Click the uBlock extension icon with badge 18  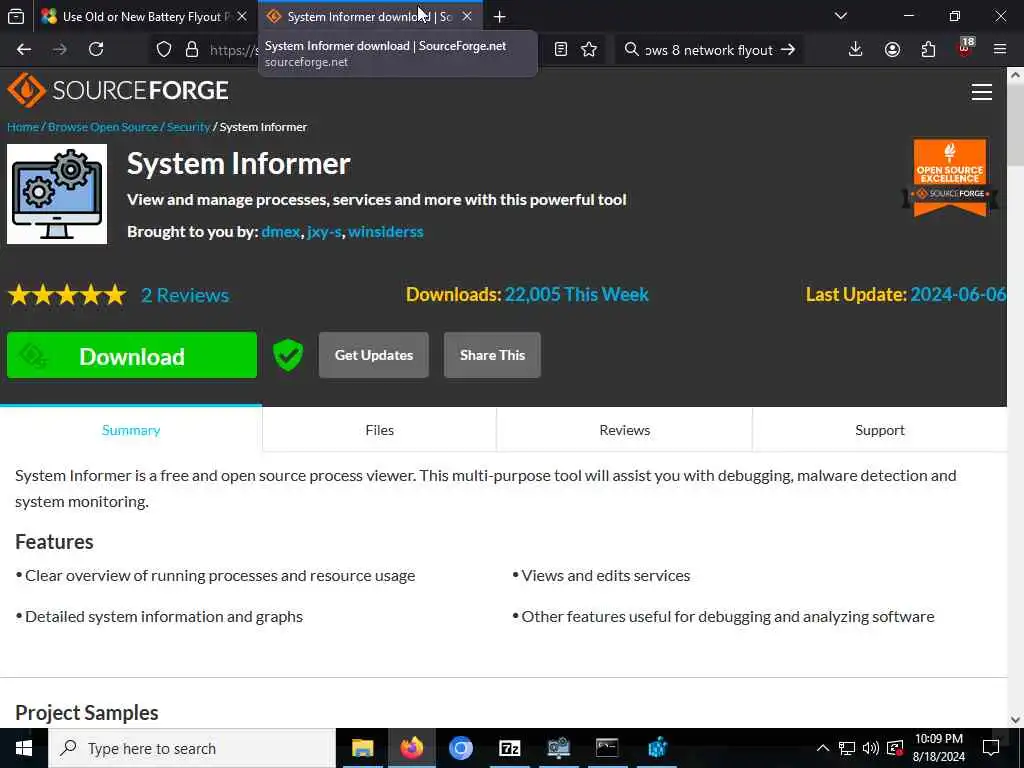965,48
